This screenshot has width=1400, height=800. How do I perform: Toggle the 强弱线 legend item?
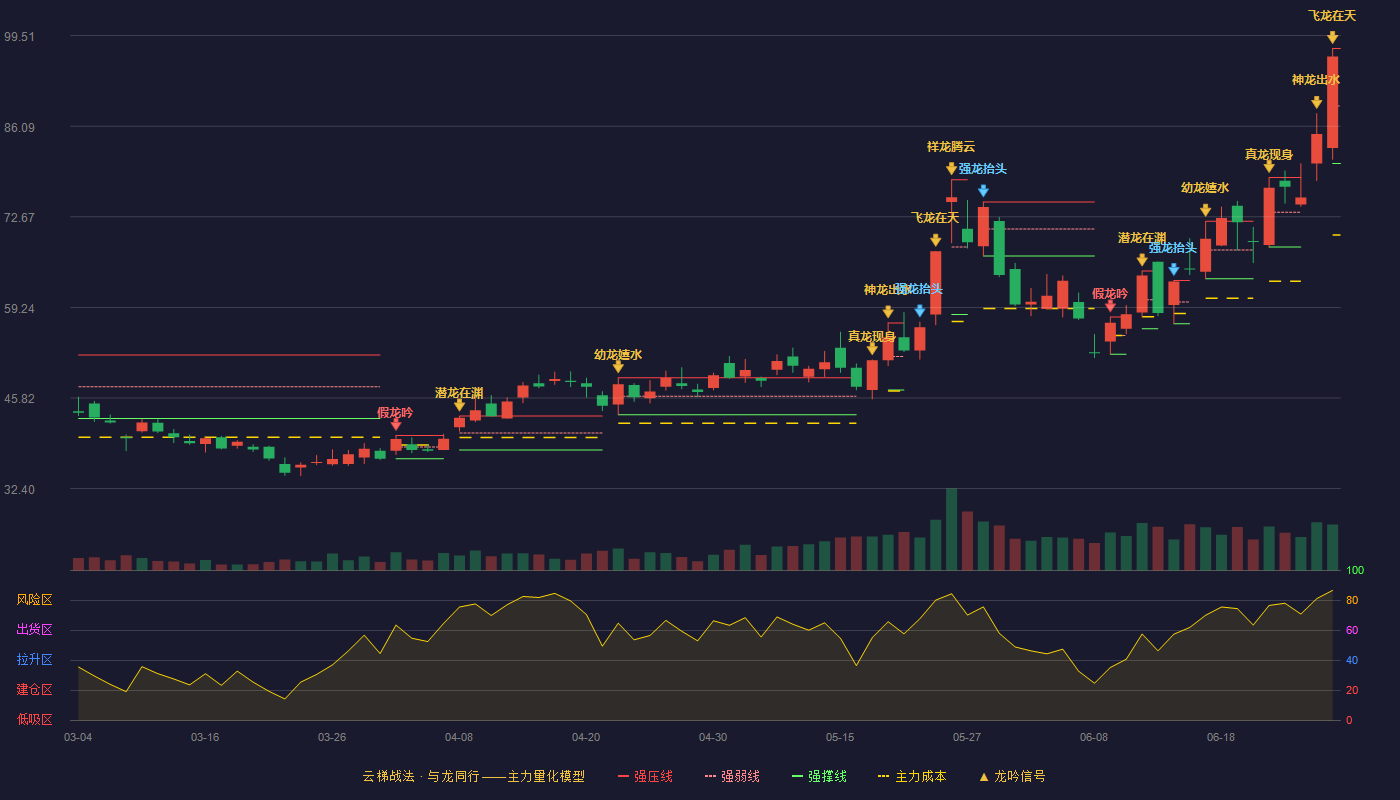[732, 776]
